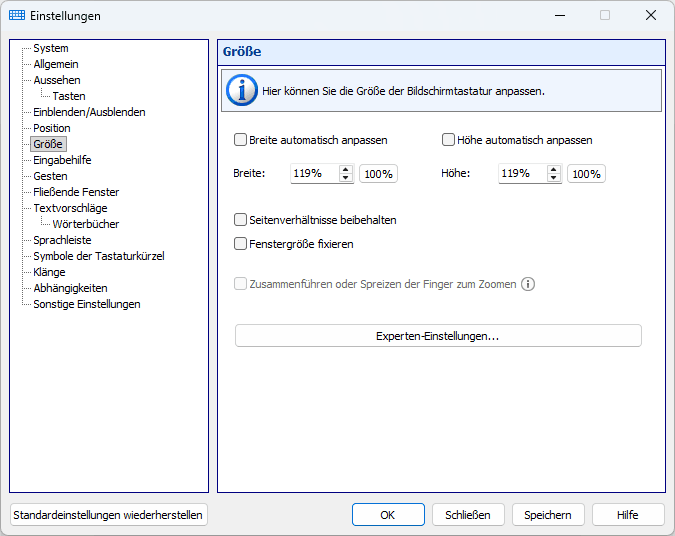675x536 pixels.
Task: Select System in the settings tree
Action: pos(51,48)
